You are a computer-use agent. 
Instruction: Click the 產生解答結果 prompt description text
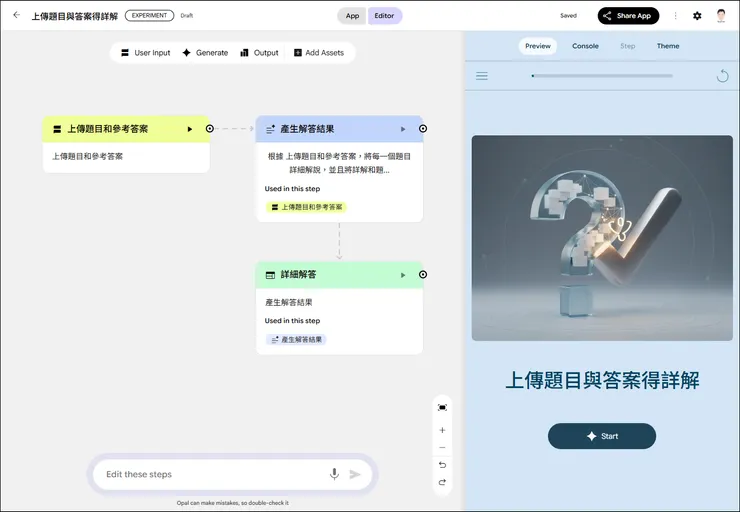coord(339,163)
